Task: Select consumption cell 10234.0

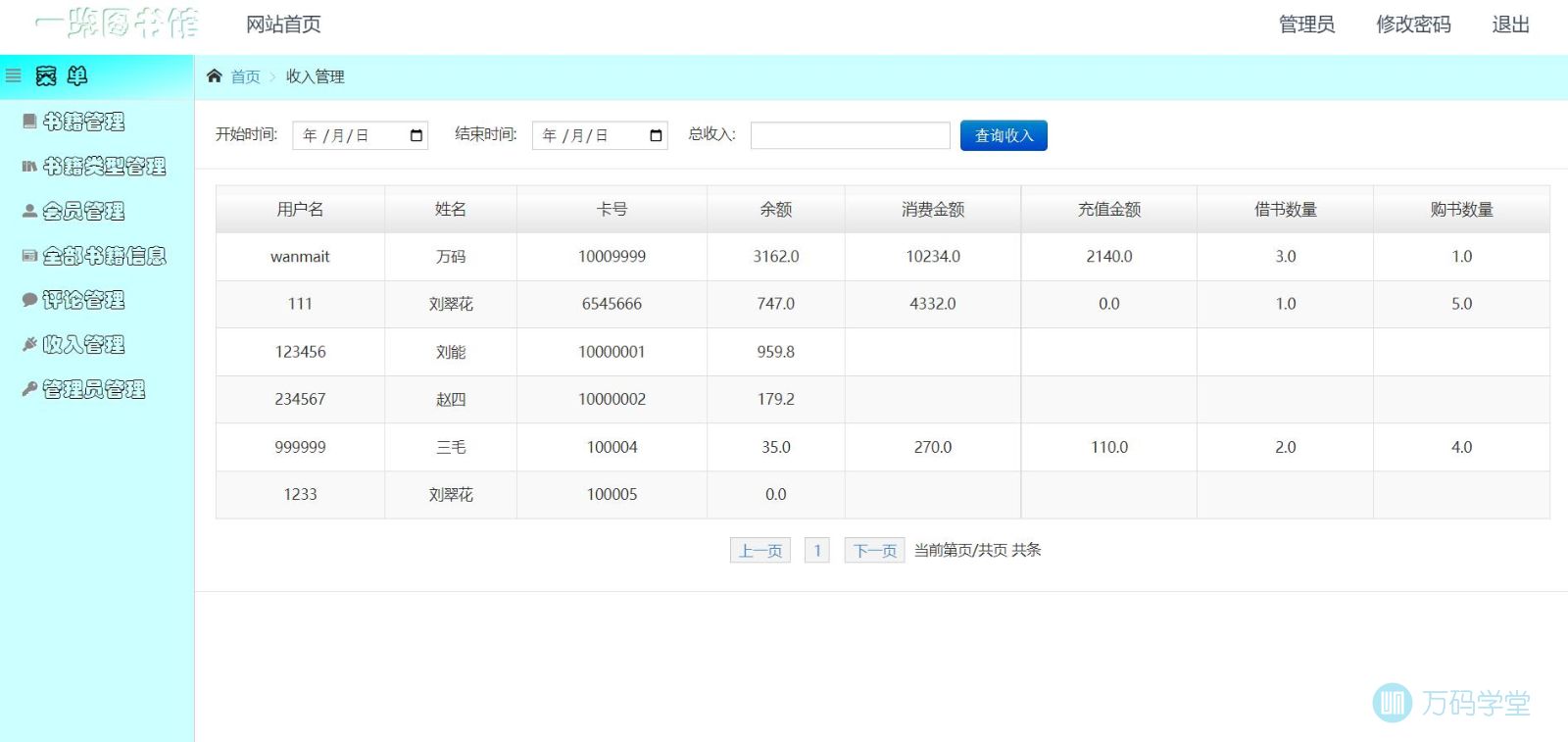Action: coord(933,257)
